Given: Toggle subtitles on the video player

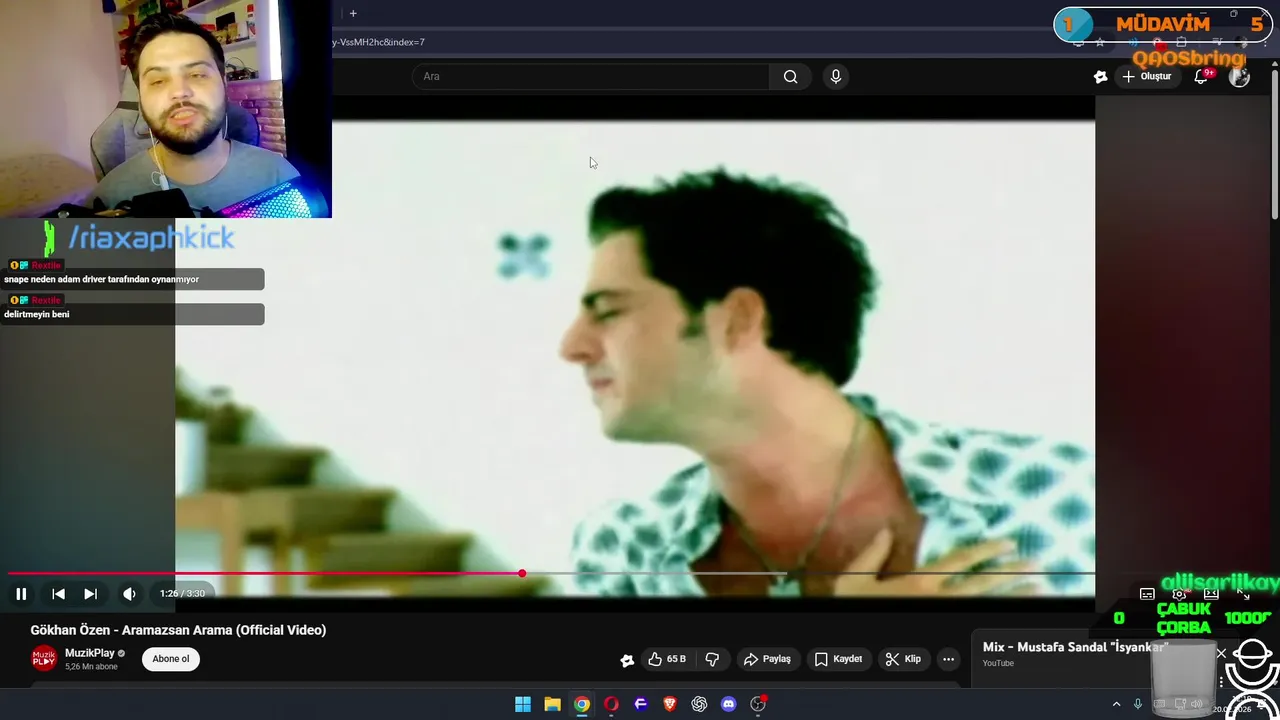Looking at the screenshot, I should 1147,594.
